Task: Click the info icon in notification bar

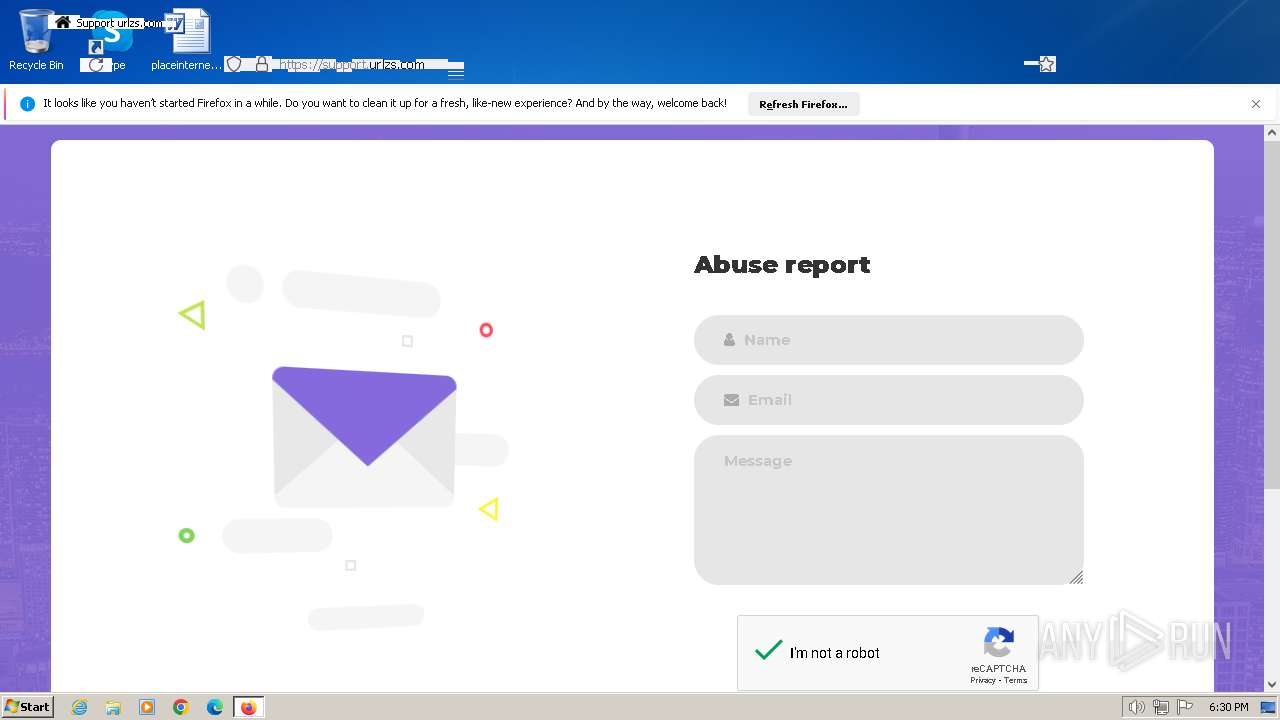Action: (27, 104)
